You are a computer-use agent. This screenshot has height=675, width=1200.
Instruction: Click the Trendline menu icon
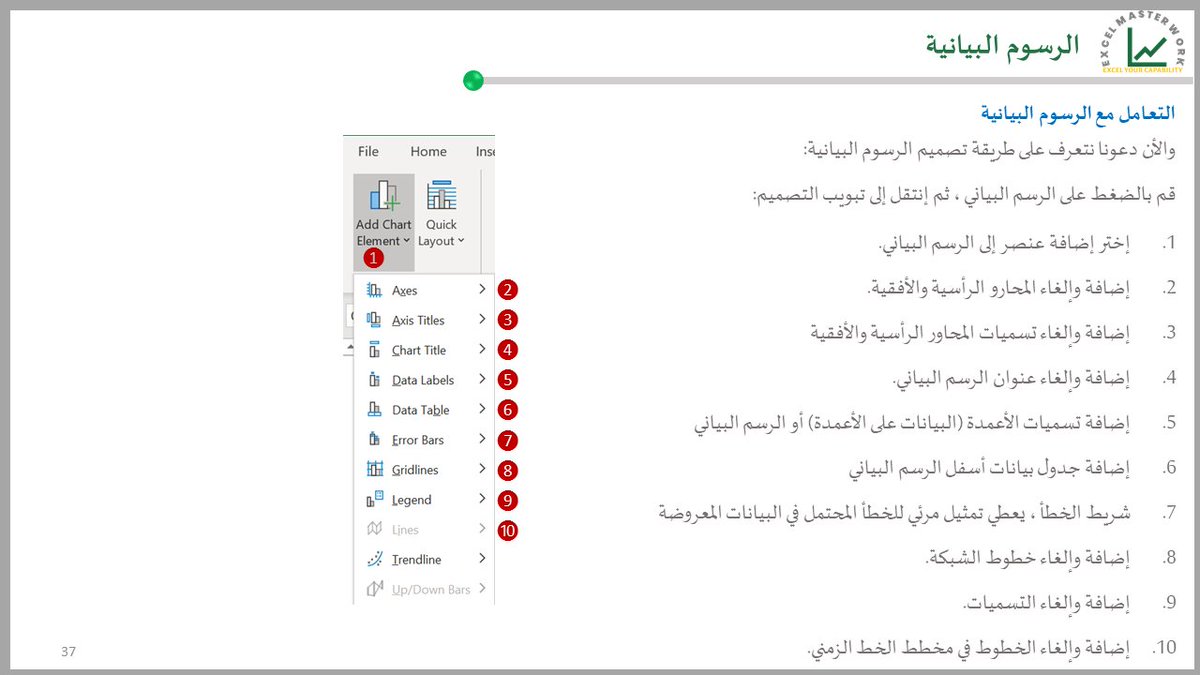375,559
